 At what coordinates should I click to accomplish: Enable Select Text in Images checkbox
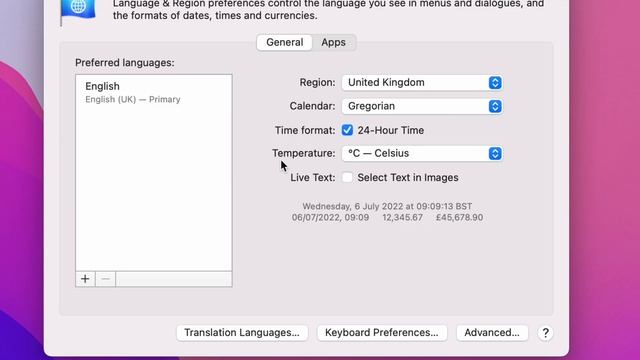click(347, 178)
